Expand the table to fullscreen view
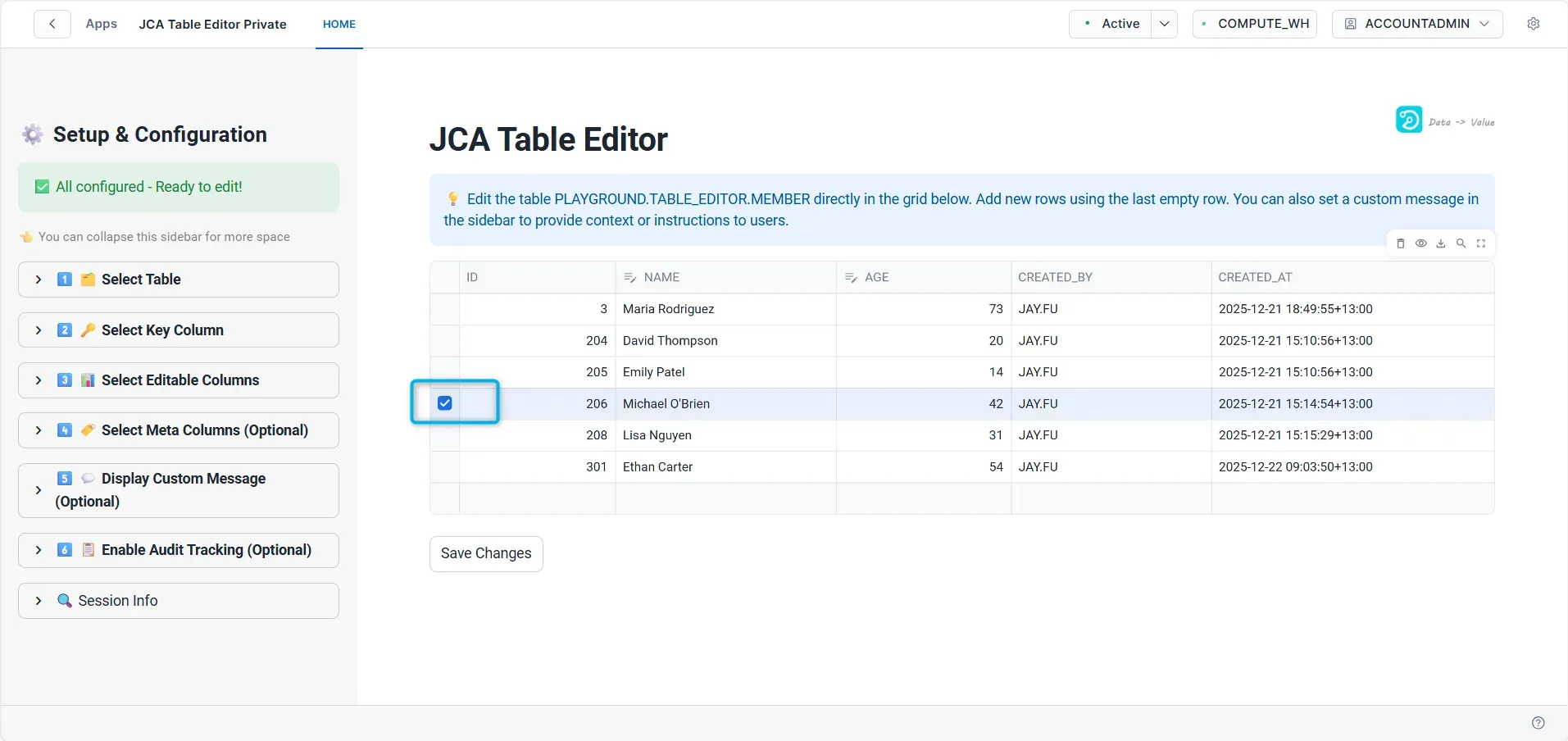The width and height of the screenshot is (1568, 741). [x=1481, y=243]
